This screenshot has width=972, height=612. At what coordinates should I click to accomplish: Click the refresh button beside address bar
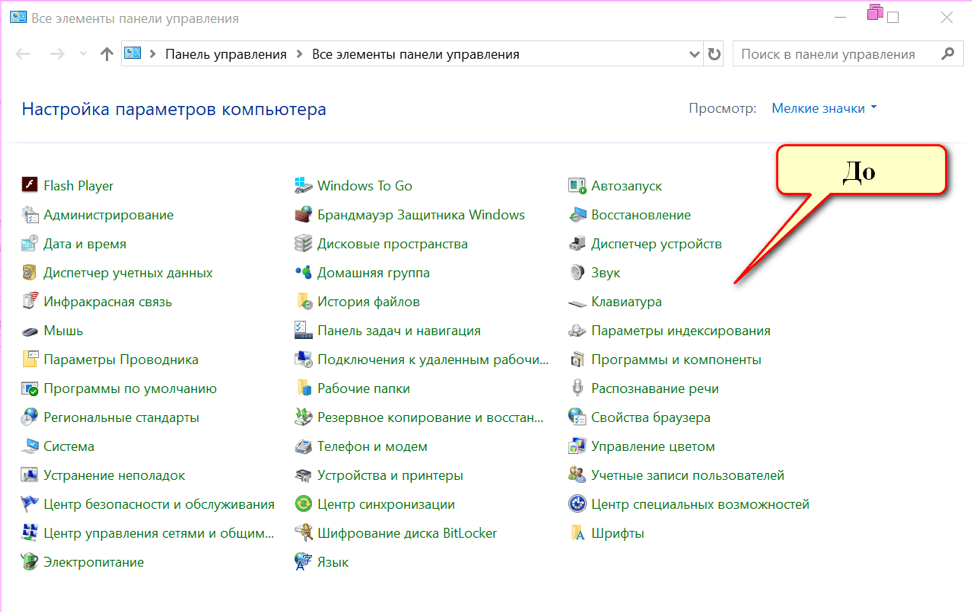tap(714, 54)
